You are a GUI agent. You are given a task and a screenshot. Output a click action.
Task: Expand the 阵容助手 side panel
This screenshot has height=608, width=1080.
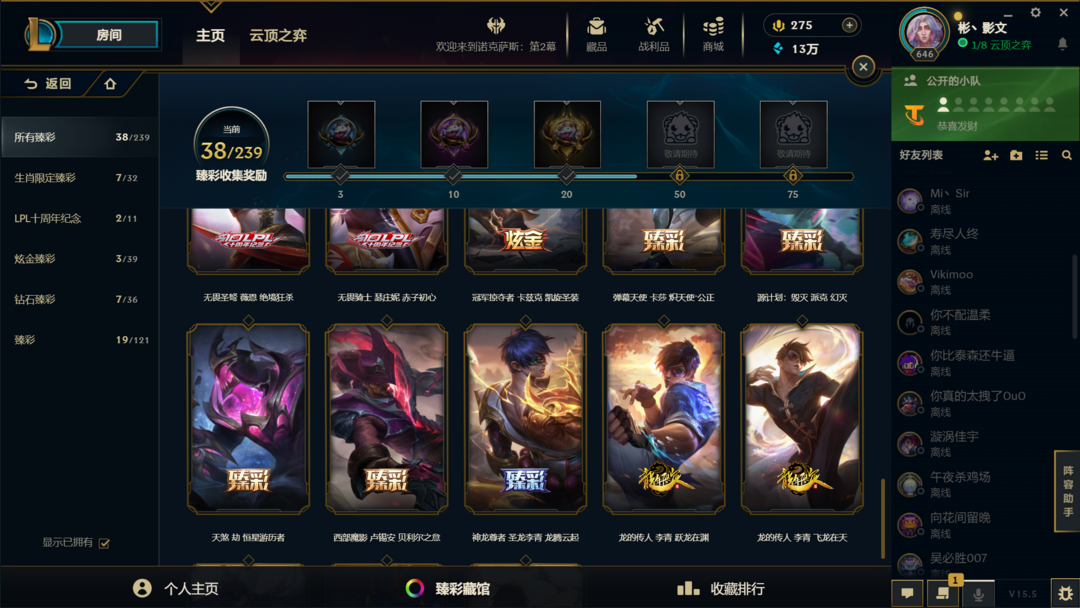tap(1068, 491)
